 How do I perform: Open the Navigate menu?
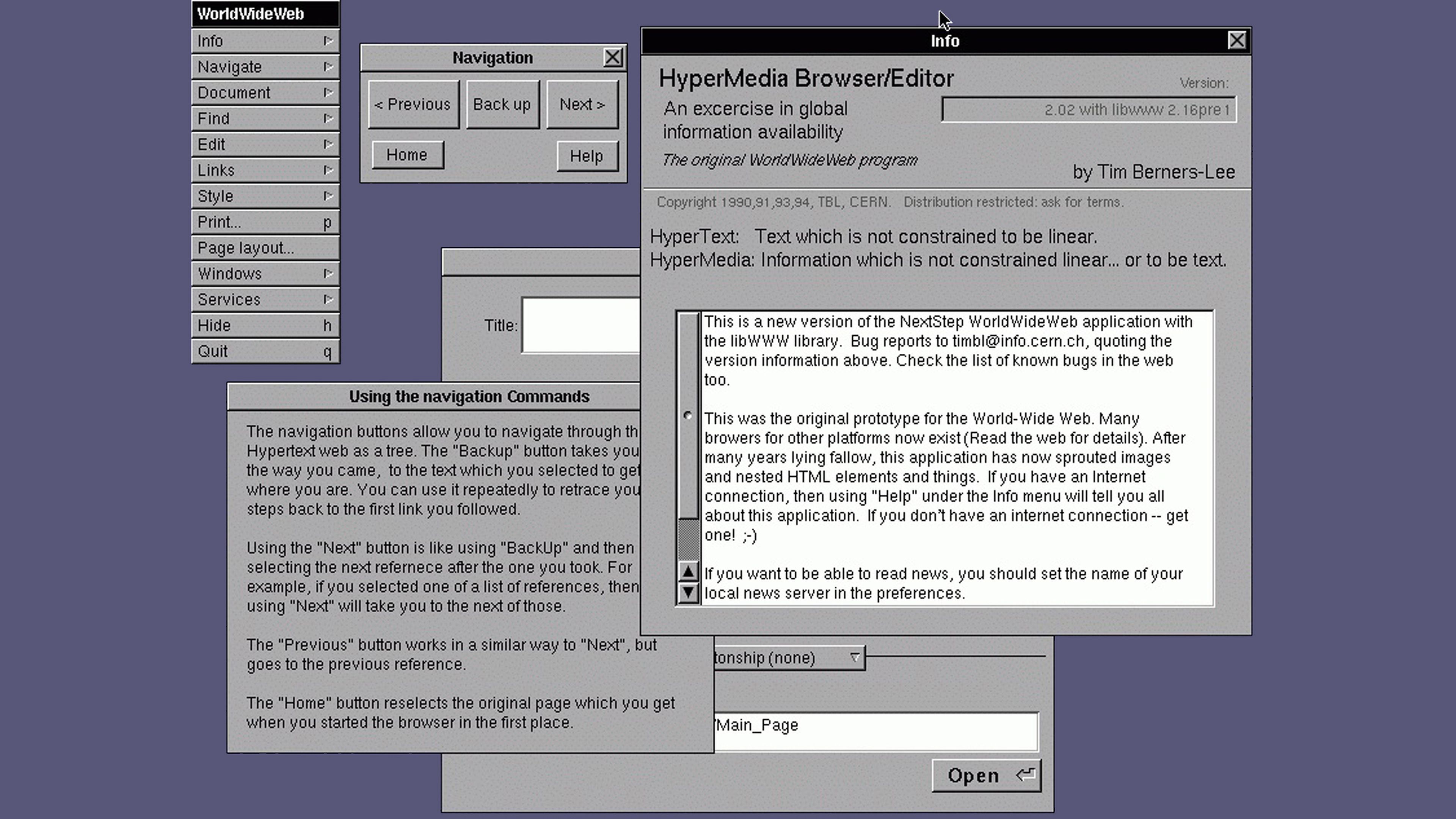[x=265, y=67]
